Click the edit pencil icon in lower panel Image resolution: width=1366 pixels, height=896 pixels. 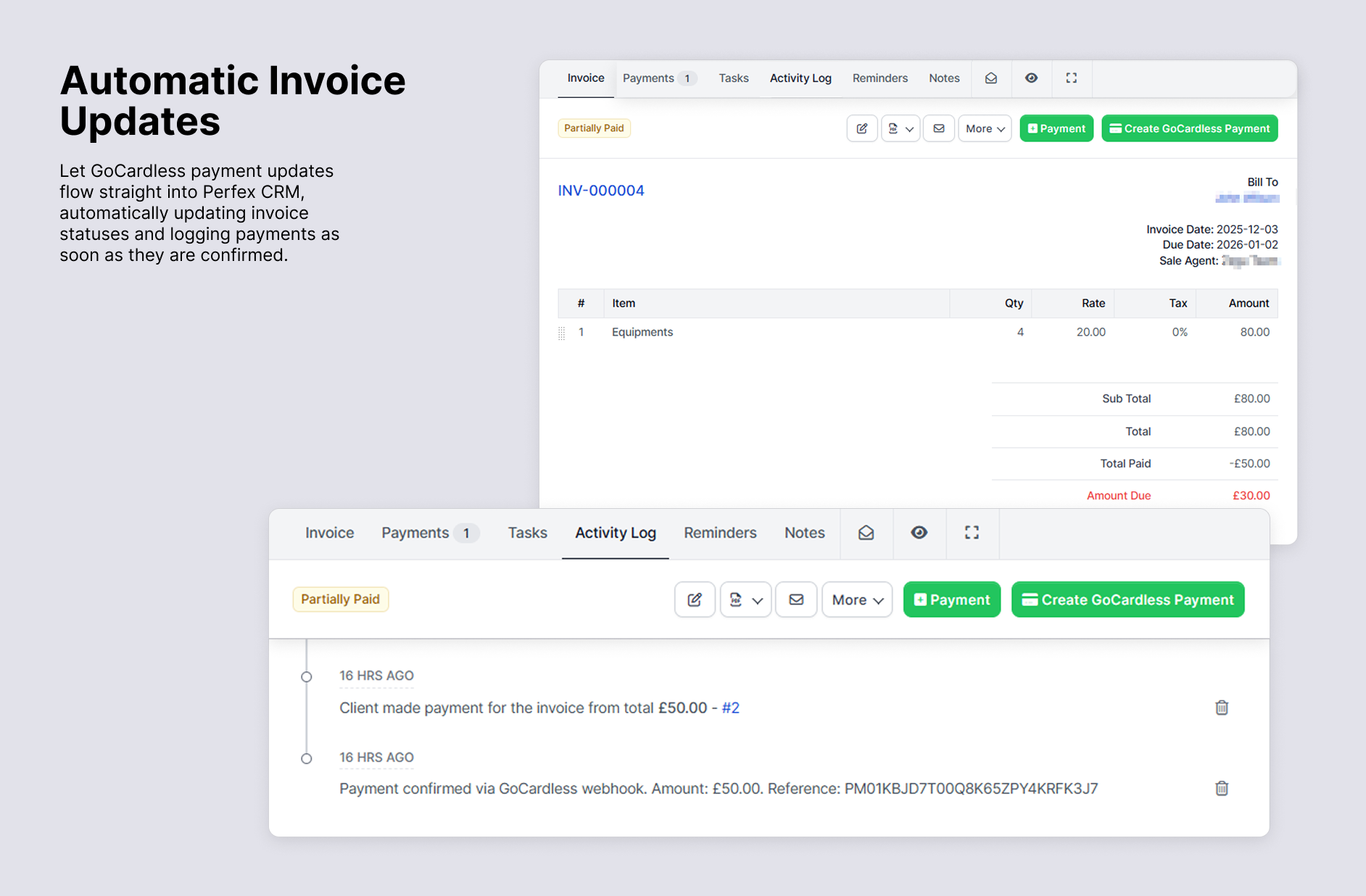[695, 600]
